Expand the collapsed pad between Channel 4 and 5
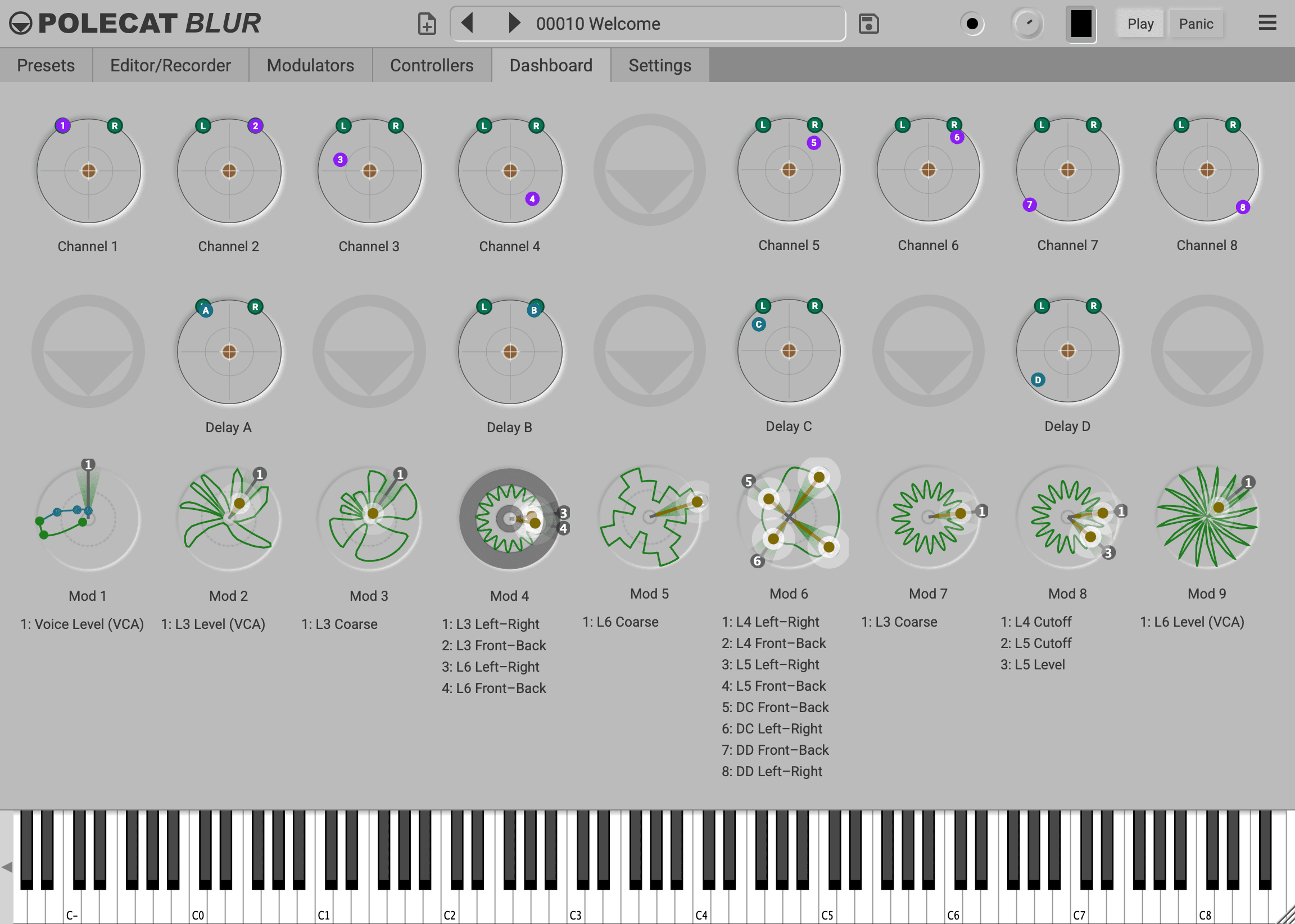1295x924 pixels. coord(649,170)
